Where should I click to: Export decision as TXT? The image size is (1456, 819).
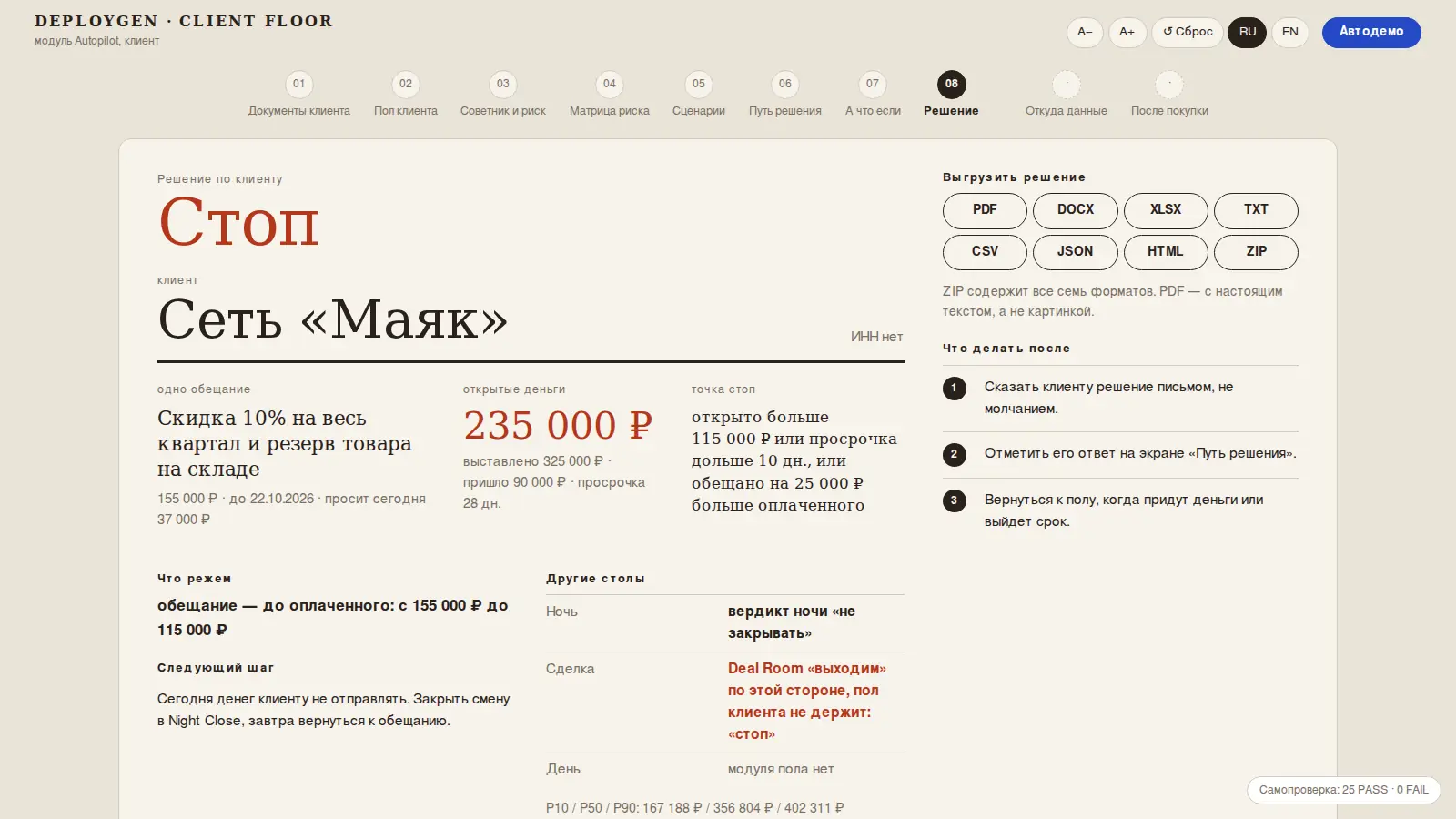(x=1256, y=210)
